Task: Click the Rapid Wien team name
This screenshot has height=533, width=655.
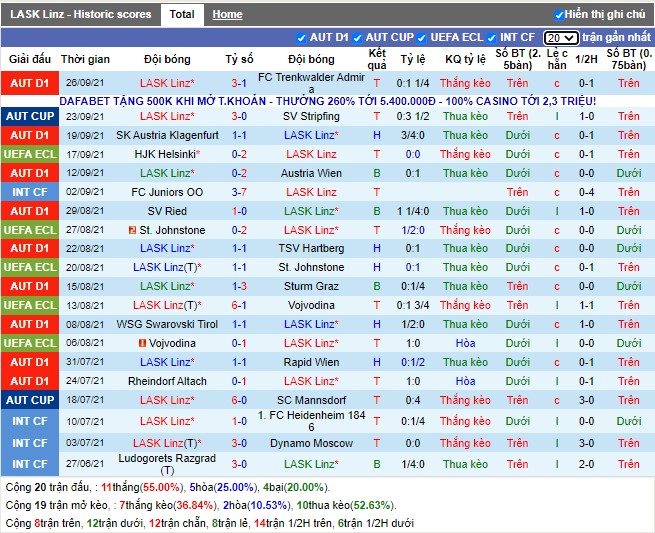Action: (311, 362)
